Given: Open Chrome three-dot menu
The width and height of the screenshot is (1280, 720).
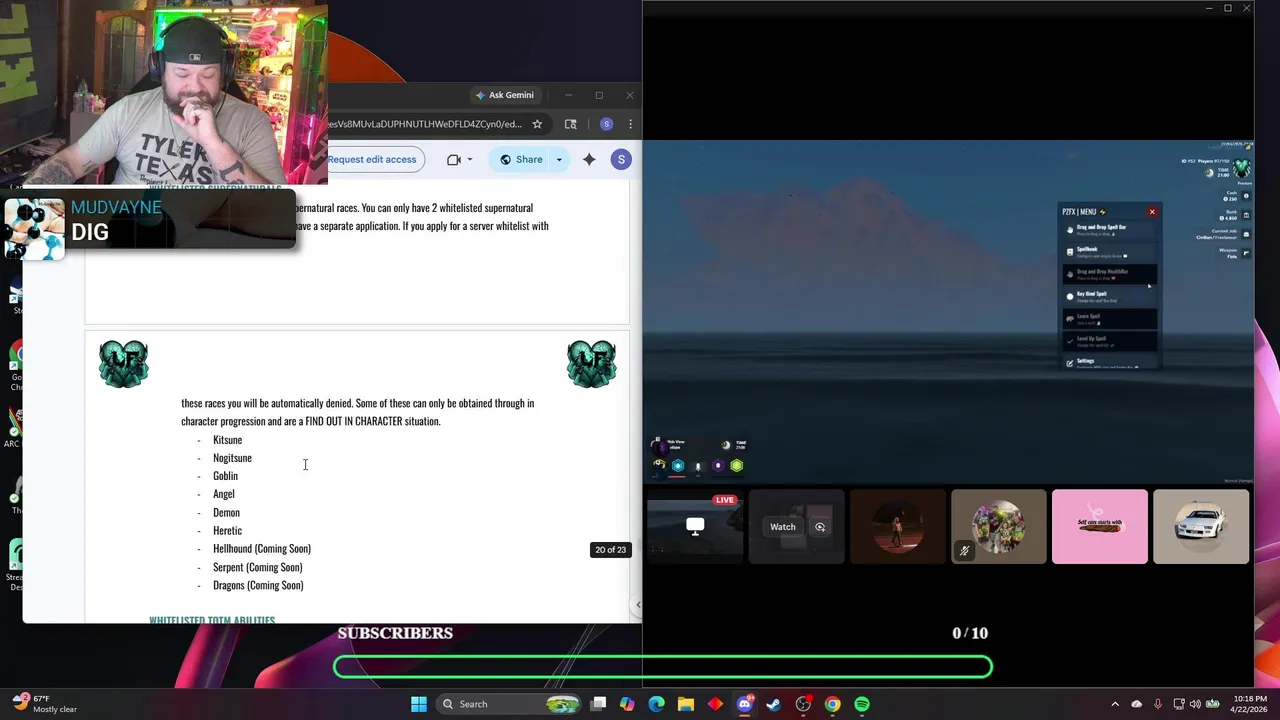Looking at the screenshot, I should (630, 124).
